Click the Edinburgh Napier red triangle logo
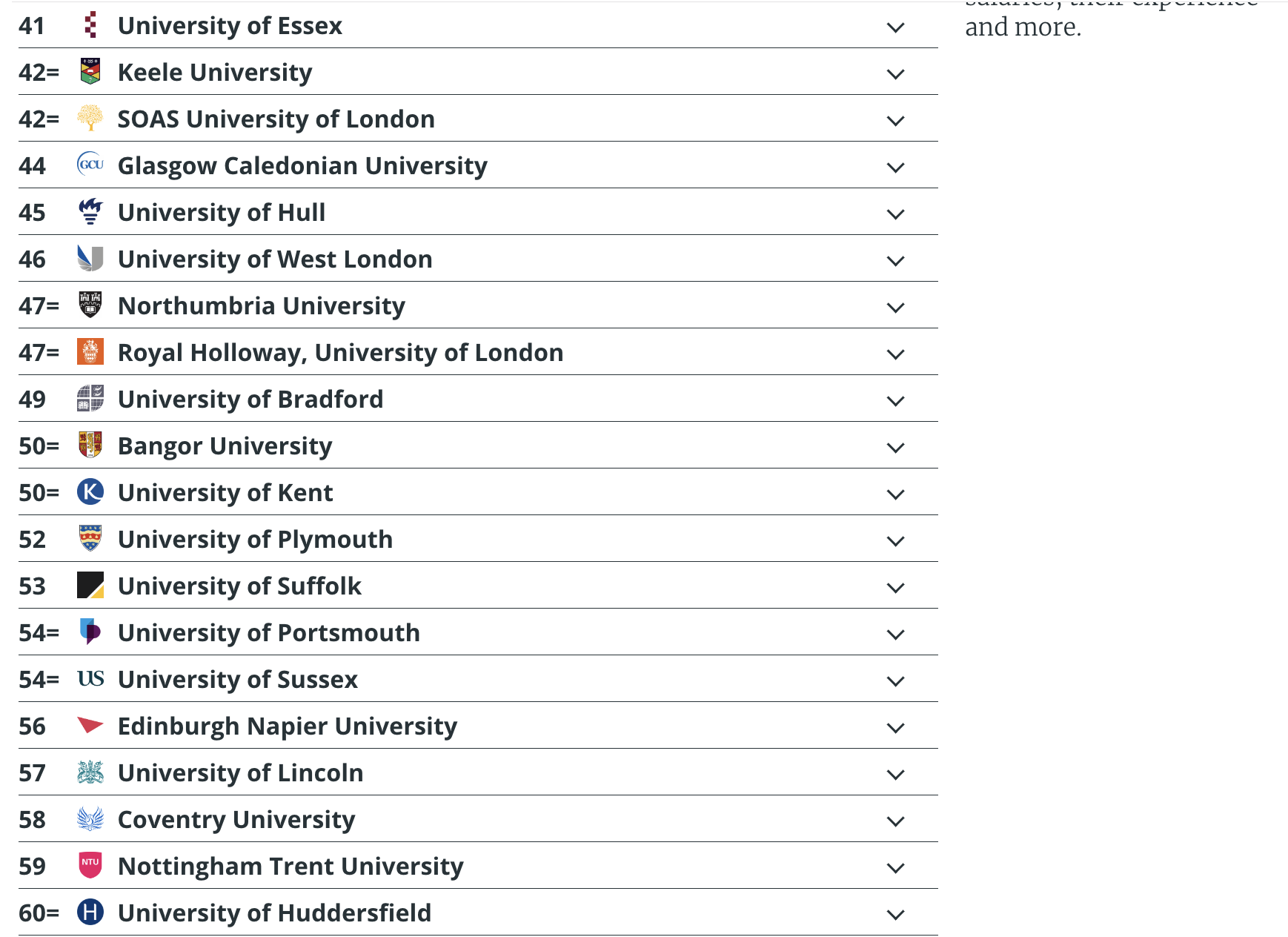 pos(90,725)
